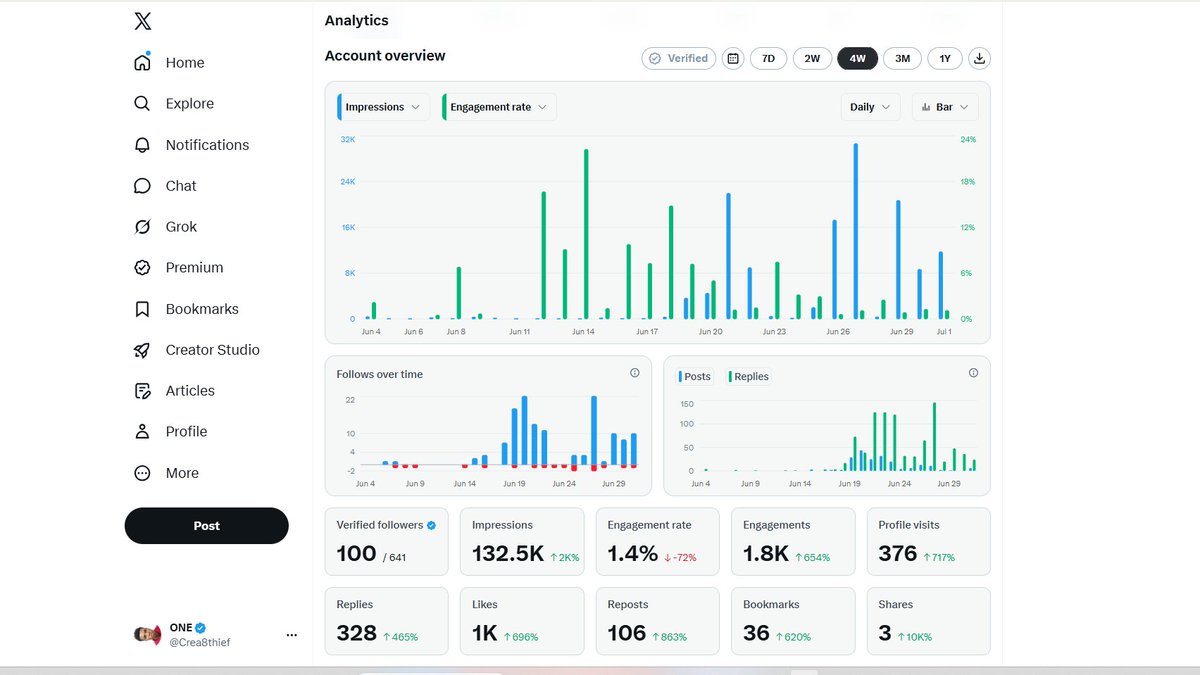This screenshot has height=675, width=1200.
Task: Click the black Post button
Action: (x=206, y=526)
